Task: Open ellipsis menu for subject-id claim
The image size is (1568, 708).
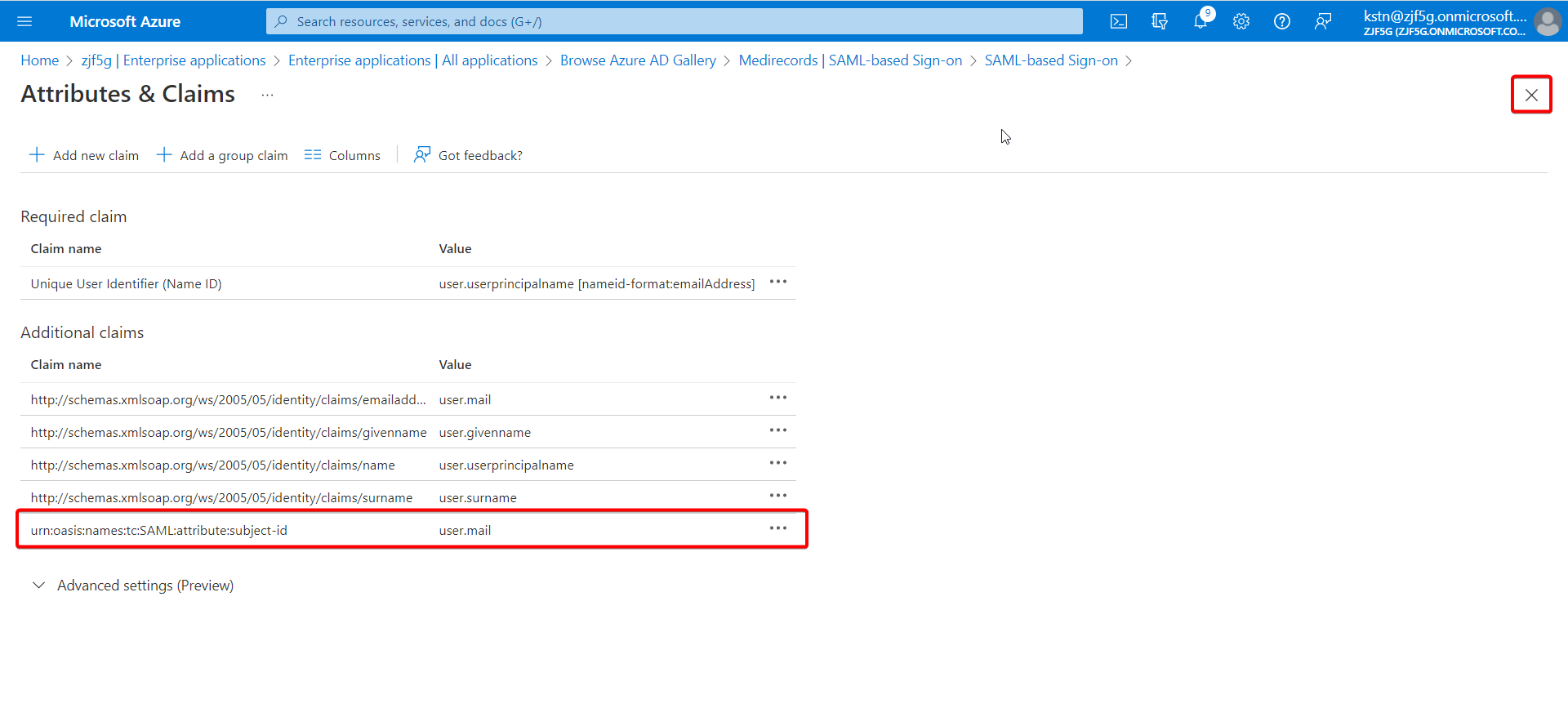Action: click(778, 528)
